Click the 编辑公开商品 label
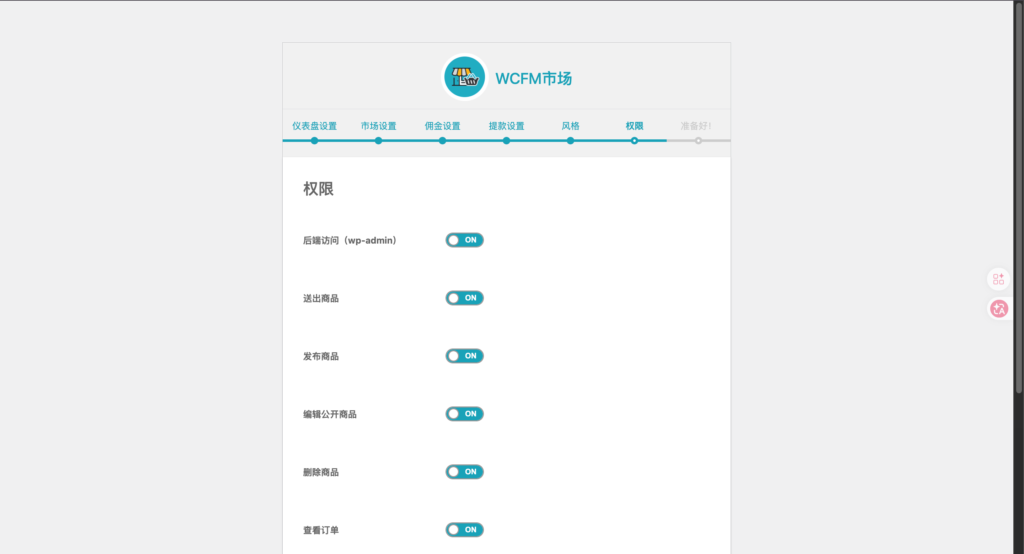Image resolution: width=1024 pixels, height=554 pixels. (330, 414)
